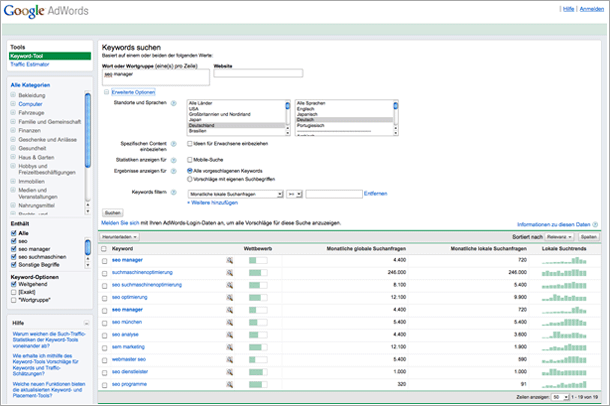The width and height of the screenshot is (610, 406).
Task: Click competition bar for seo dienstleister
Action: pos(258,372)
